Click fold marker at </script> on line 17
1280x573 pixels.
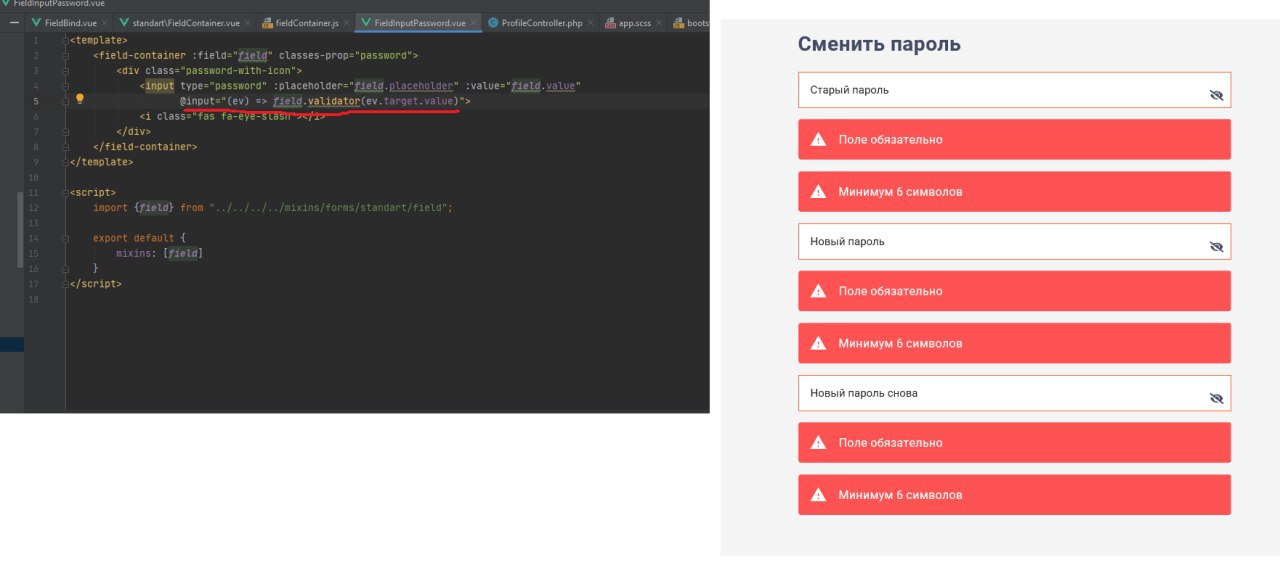pyautogui.click(x=66, y=283)
